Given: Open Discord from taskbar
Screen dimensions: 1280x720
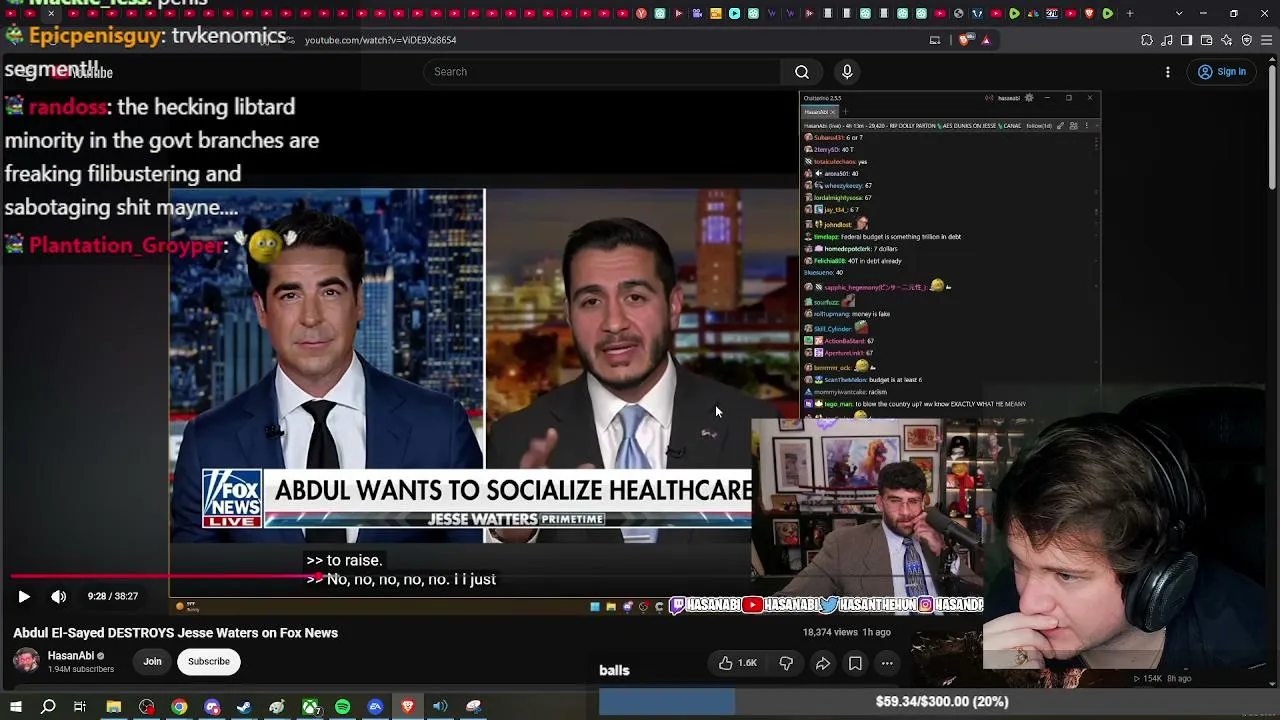Looking at the screenshot, I should point(212,707).
